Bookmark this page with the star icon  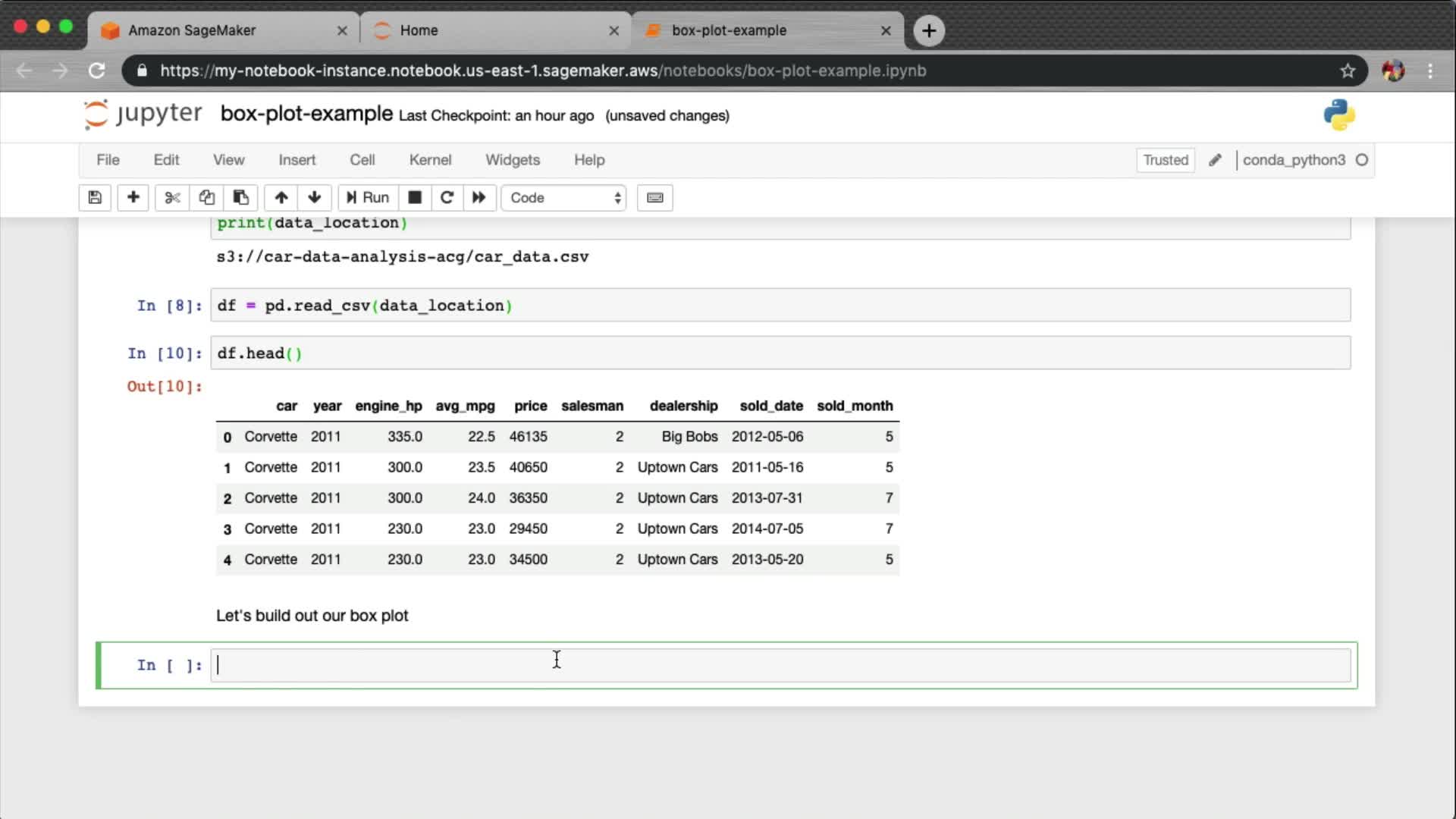tap(1347, 71)
